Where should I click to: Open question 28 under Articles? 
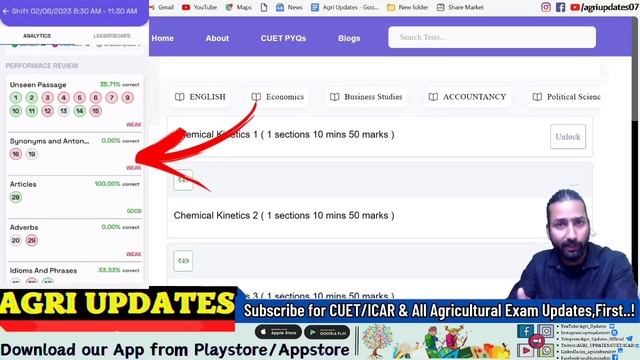pyautogui.click(x=16, y=198)
